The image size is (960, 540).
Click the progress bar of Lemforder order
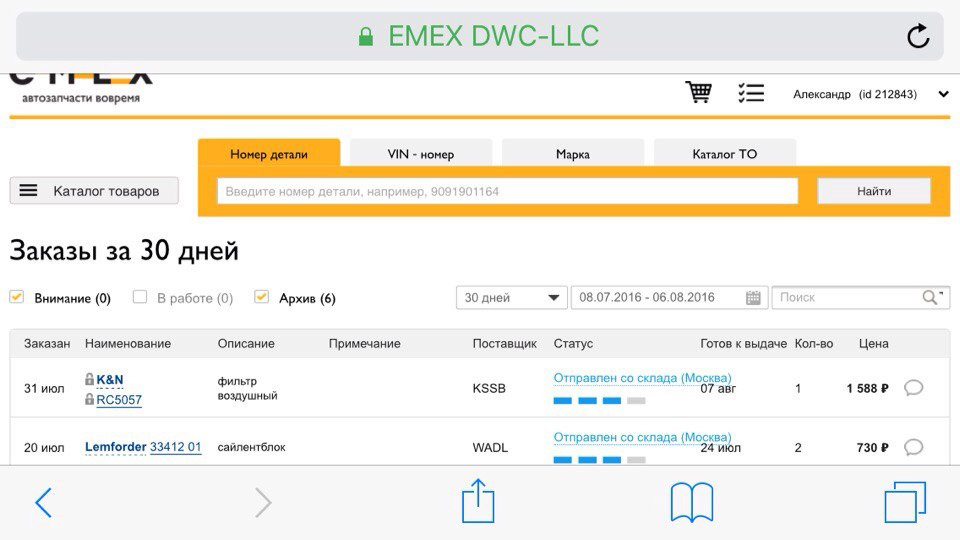(x=599, y=460)
